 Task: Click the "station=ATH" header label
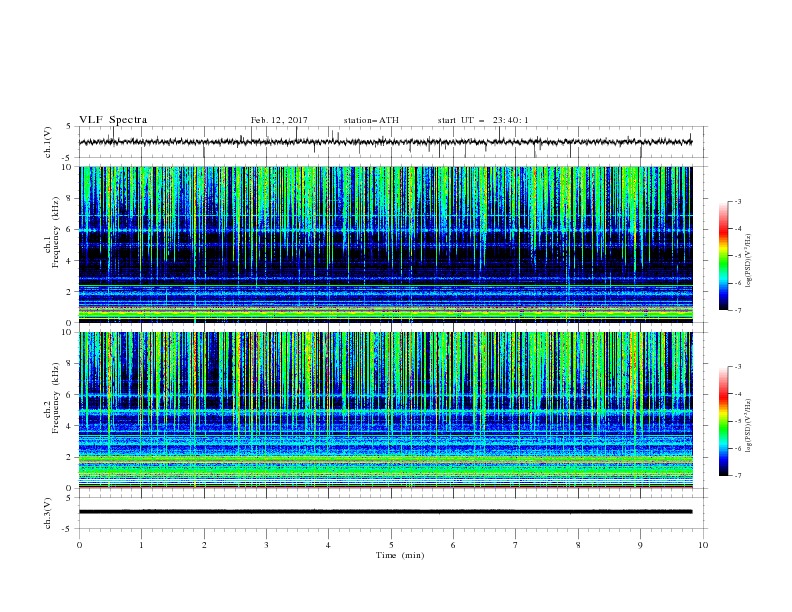(x=371, y=120)
